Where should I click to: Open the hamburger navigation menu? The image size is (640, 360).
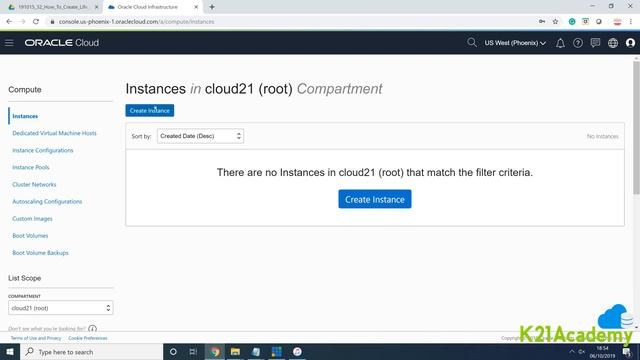coord(9,43)
